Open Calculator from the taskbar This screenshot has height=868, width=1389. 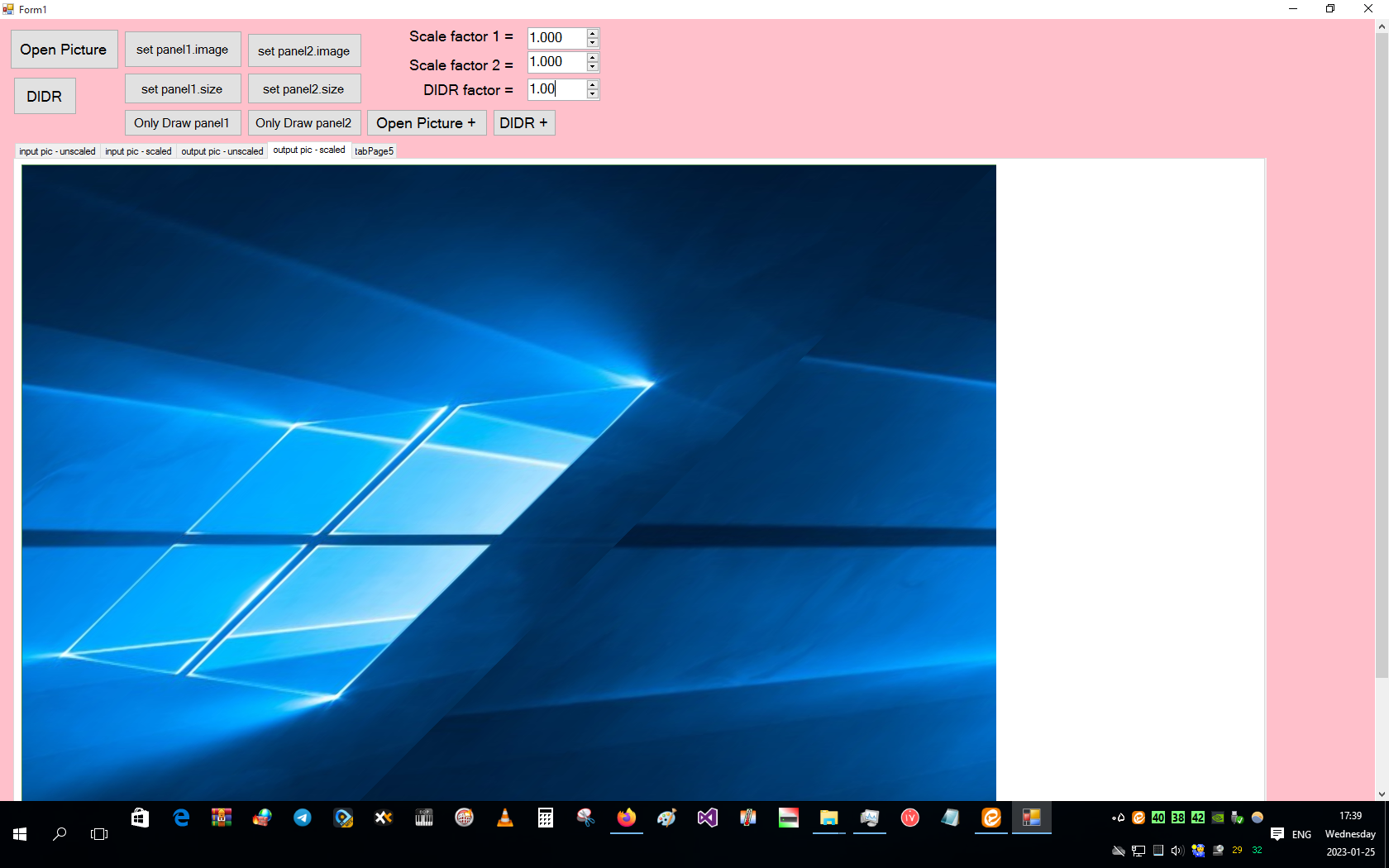coord(546,818)
